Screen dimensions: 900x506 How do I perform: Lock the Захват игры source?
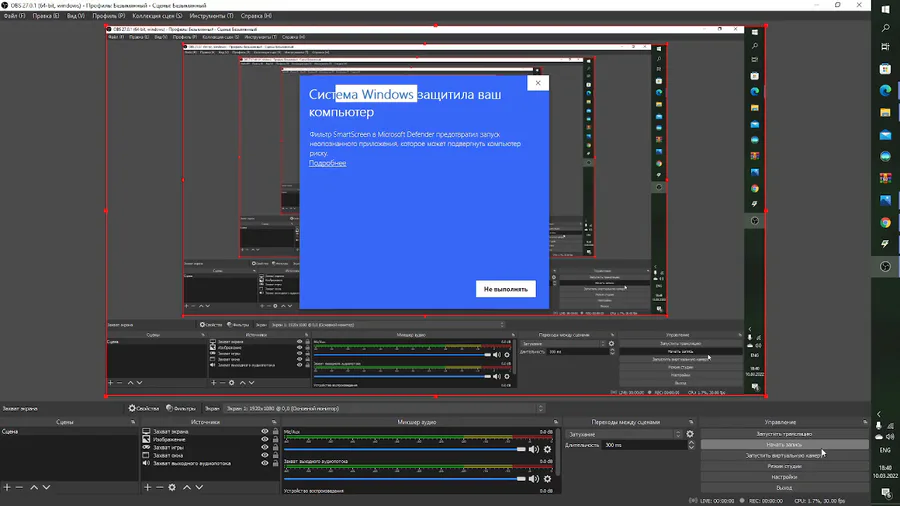[x=276, y=447]
